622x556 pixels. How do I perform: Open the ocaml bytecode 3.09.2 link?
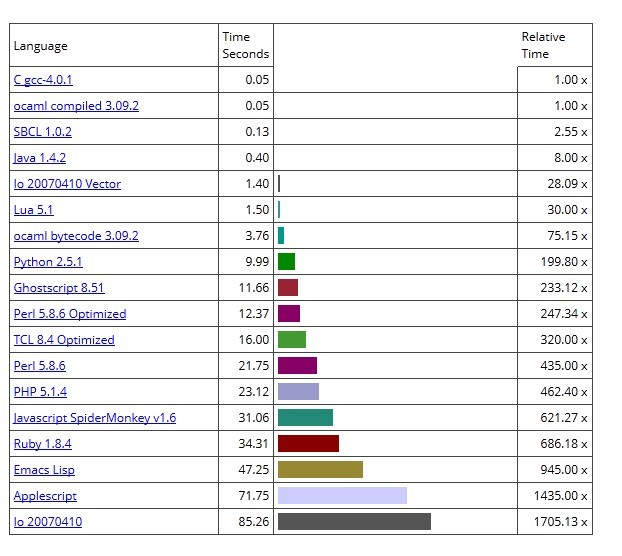point(76,236)
